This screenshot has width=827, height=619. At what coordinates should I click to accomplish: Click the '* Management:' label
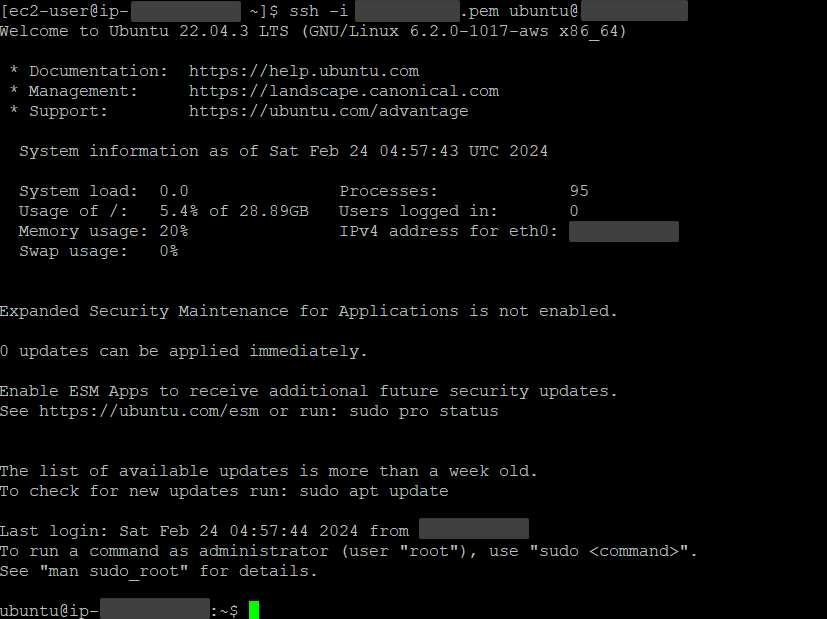(x=74, y=91)
